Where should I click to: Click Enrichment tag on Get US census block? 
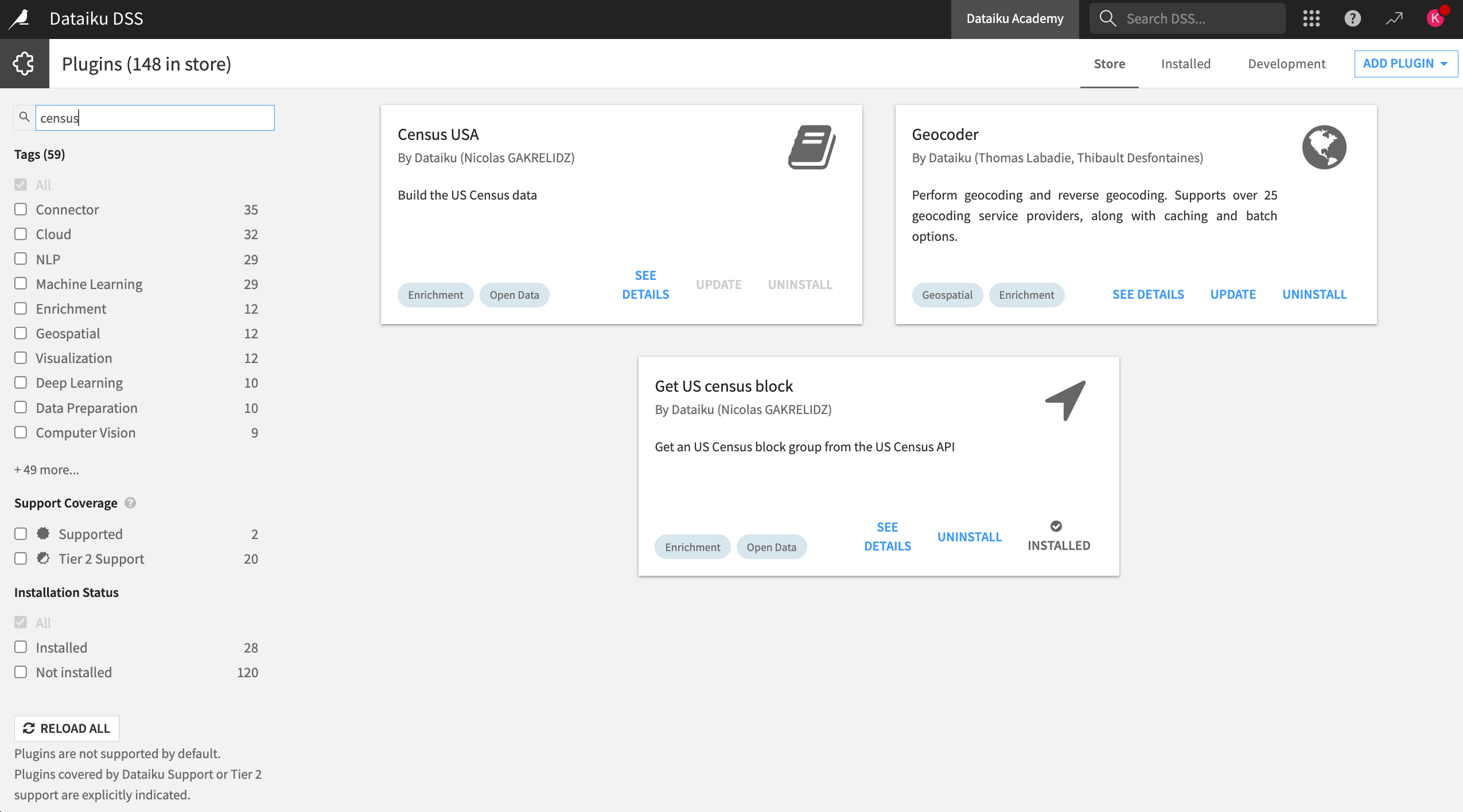[692, 547]
